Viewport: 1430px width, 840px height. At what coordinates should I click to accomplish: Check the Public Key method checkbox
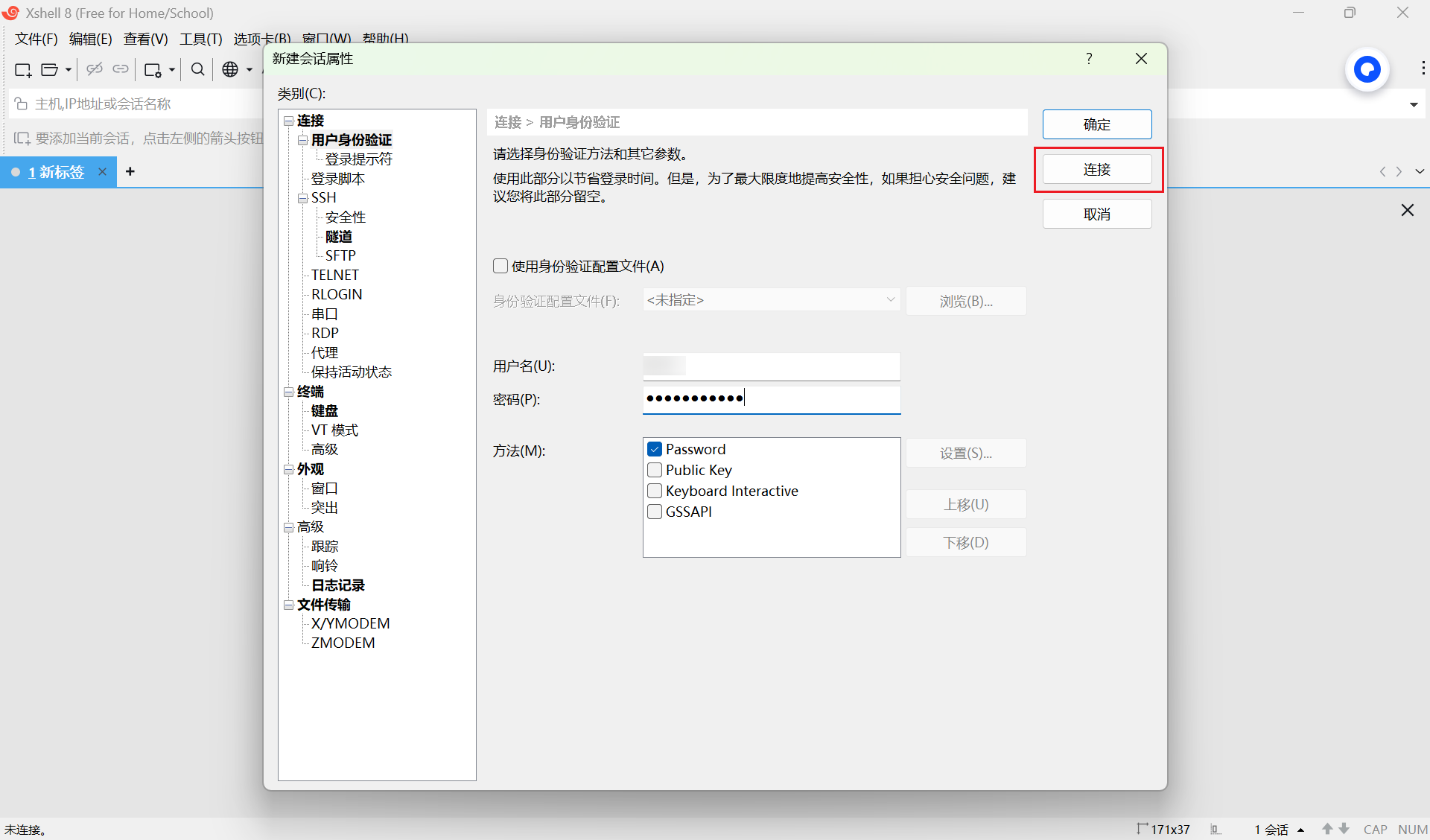[655, 470]
